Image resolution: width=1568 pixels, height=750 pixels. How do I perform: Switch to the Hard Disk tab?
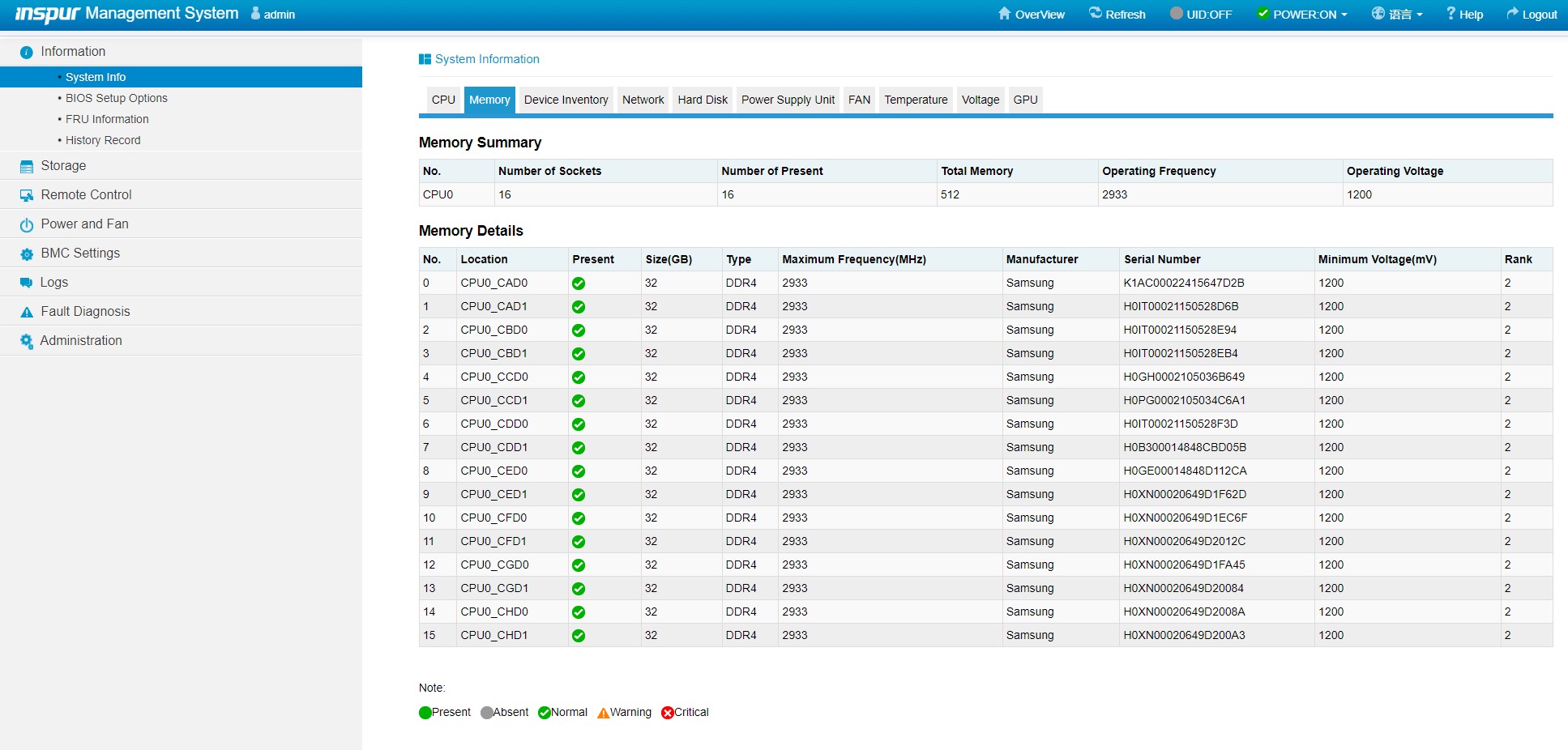pos(703,100)
